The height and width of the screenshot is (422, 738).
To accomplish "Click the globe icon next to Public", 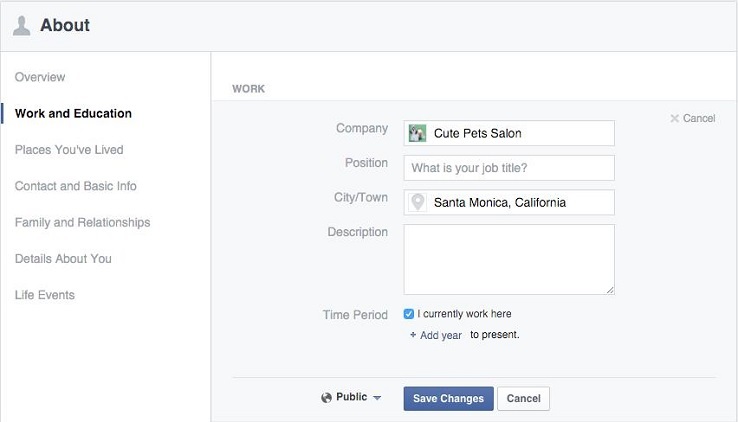I will pos(326,397).
